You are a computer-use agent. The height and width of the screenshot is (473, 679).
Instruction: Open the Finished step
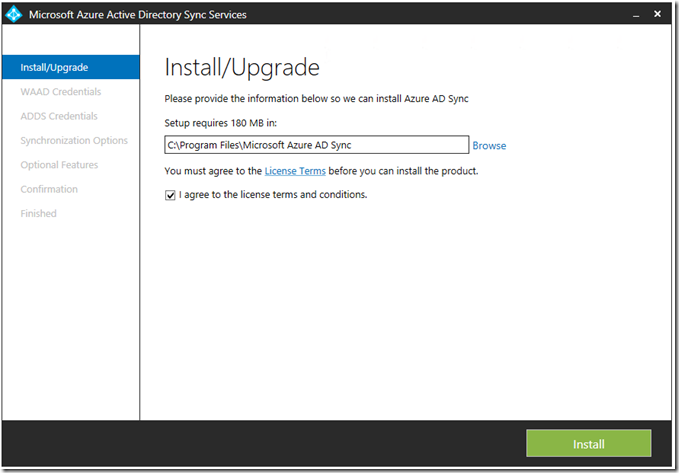[x=39, y=213]
